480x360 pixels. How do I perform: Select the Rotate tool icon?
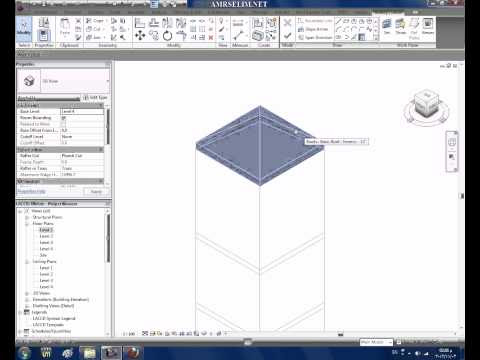(x=167, y=35)
